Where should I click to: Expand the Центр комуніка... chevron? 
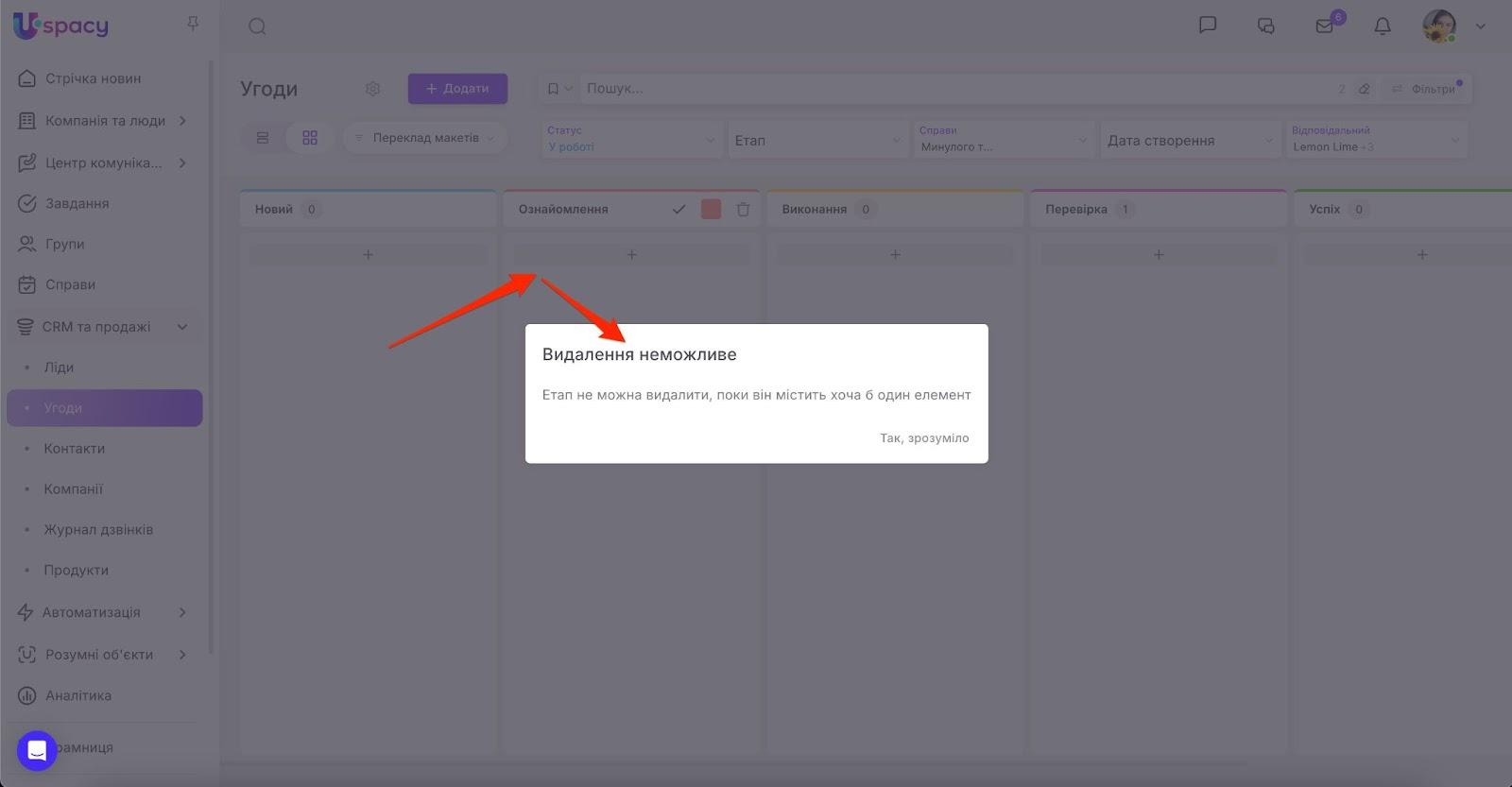[x=182, y=163]
